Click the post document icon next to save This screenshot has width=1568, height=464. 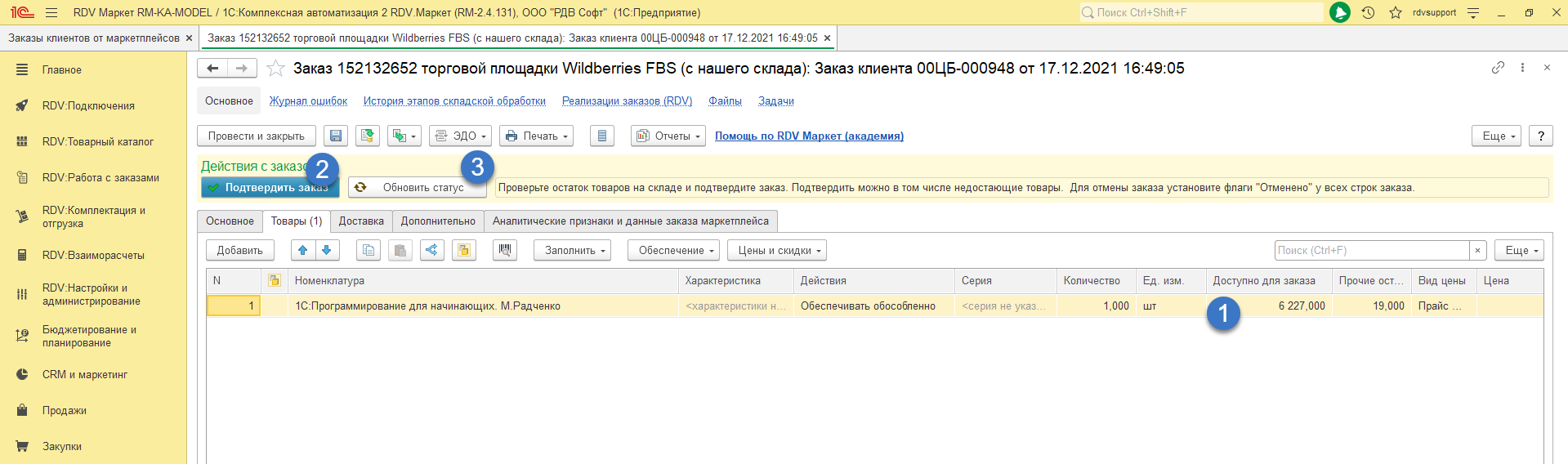point(368,136)
